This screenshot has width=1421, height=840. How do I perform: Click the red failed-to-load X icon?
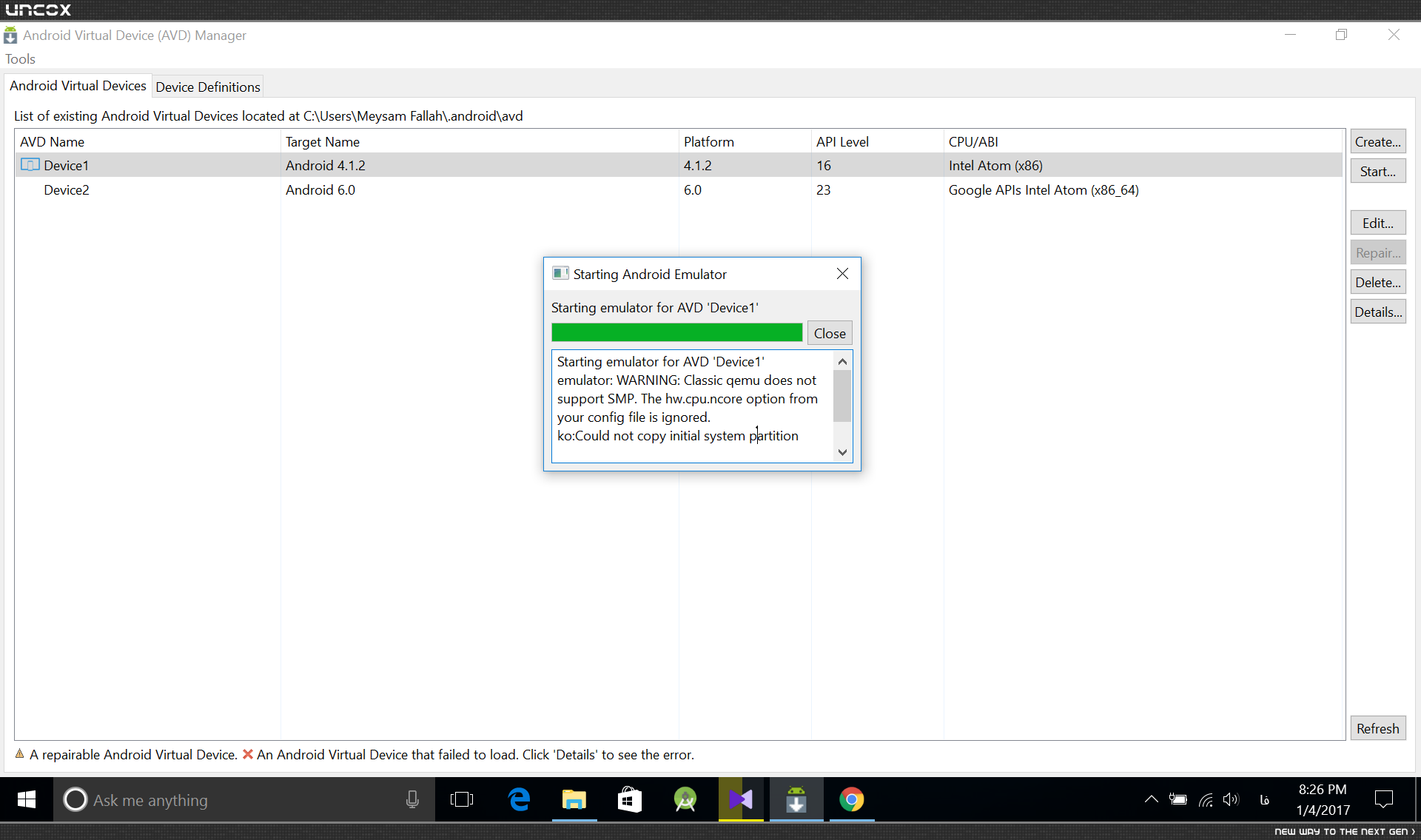(x=248, y=754)
